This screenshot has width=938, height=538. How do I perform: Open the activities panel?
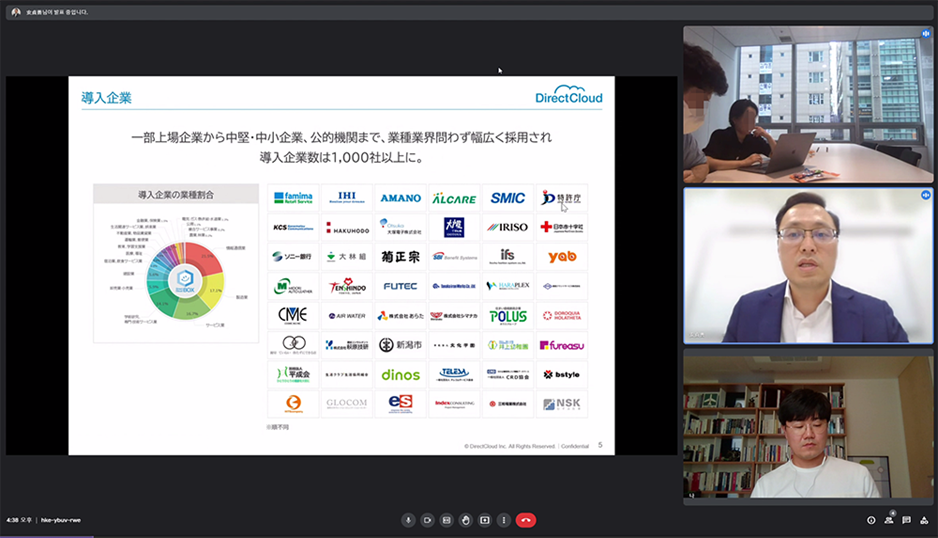coord(924,520)
